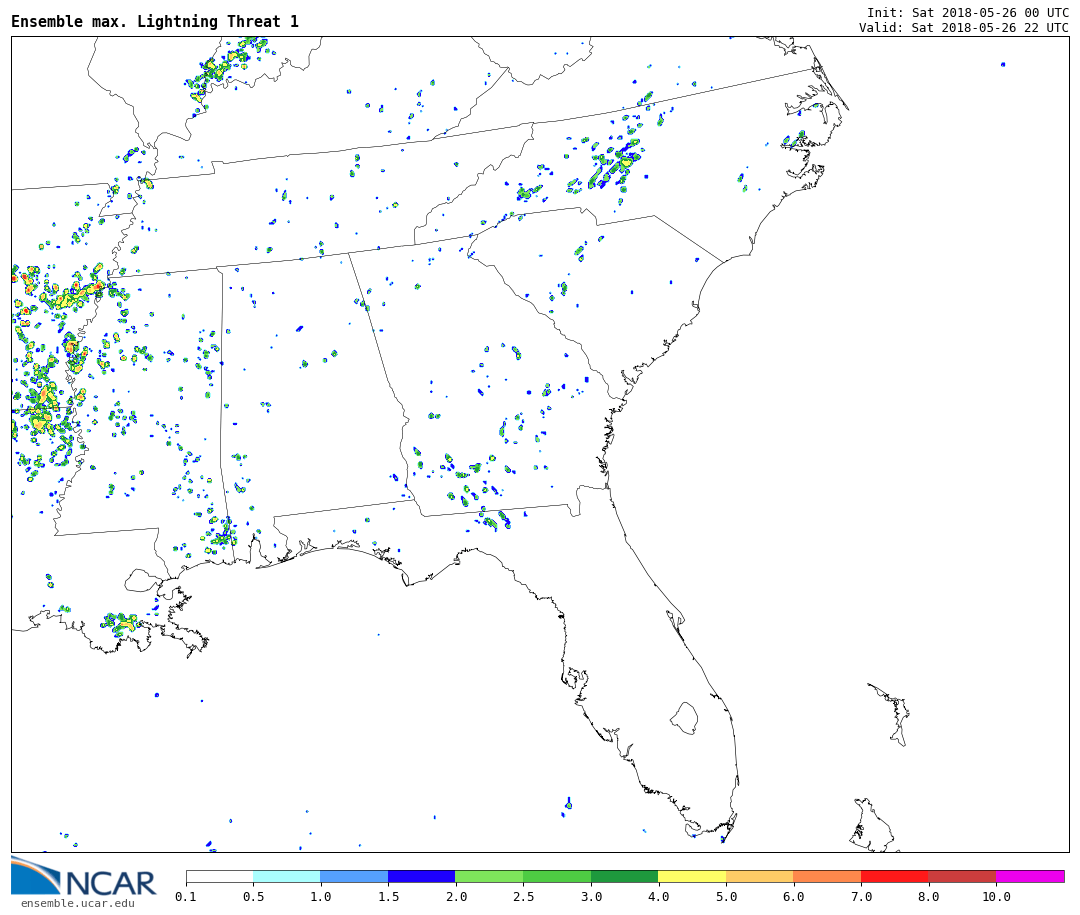
Task: Click the 1.5 colorbar label
Action: pyautogui.click(x=388, y=896)
